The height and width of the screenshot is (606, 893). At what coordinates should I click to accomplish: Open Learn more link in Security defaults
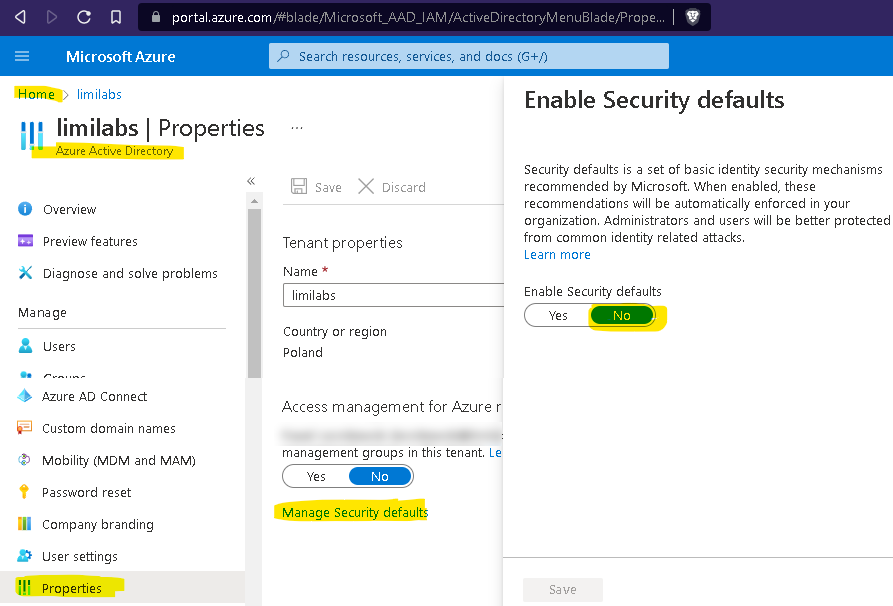click(557, 255)
